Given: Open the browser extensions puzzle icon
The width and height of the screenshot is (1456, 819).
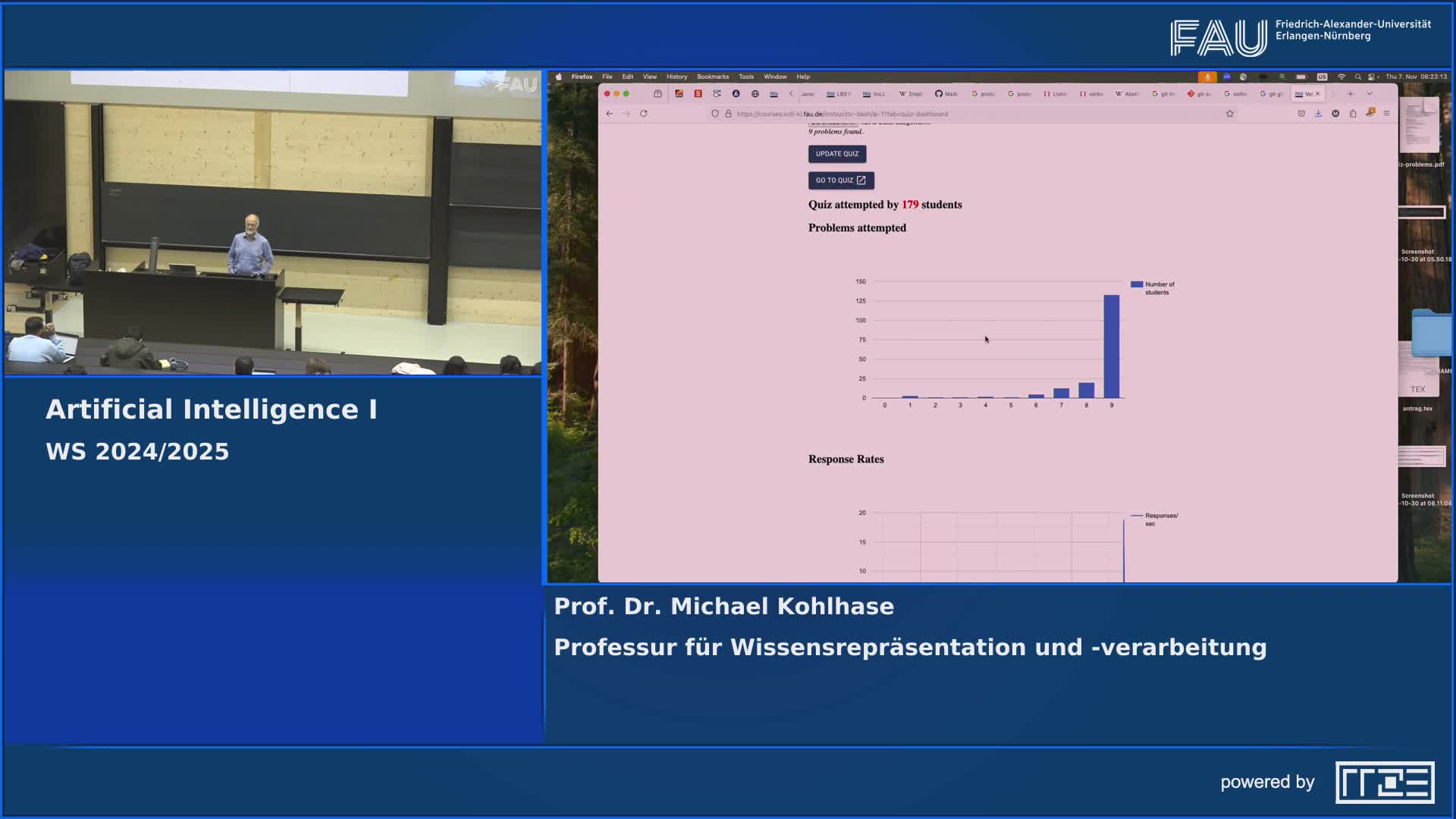Looking at the screenshot, I should (1354, 114).
